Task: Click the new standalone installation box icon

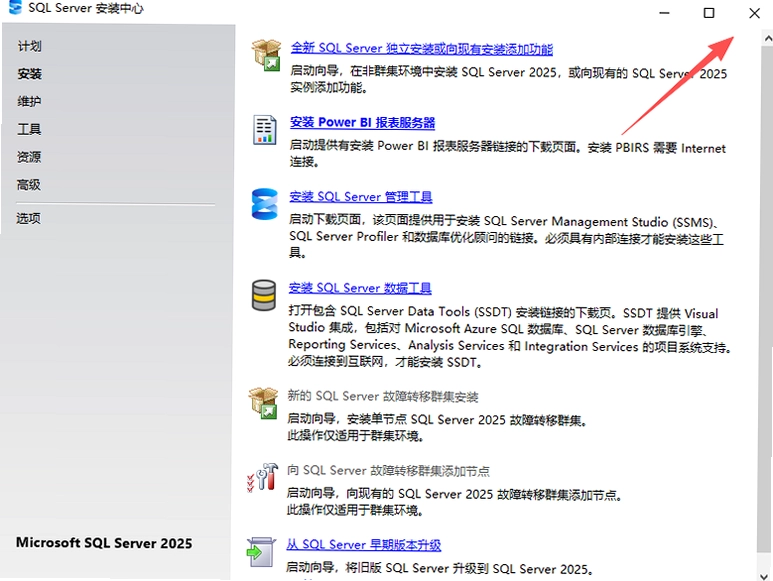Action: pyautogui.click(x=266, y=55)
